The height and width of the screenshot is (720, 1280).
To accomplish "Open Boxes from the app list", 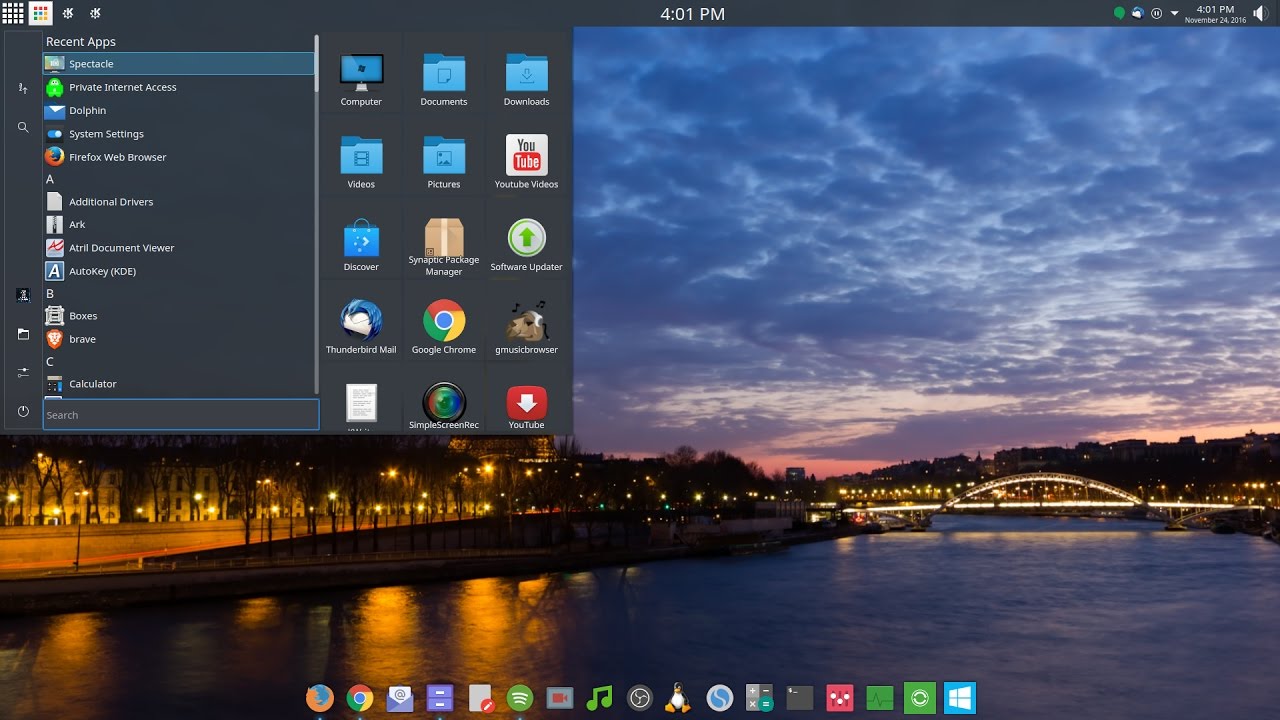I will [x=178, y=315].
